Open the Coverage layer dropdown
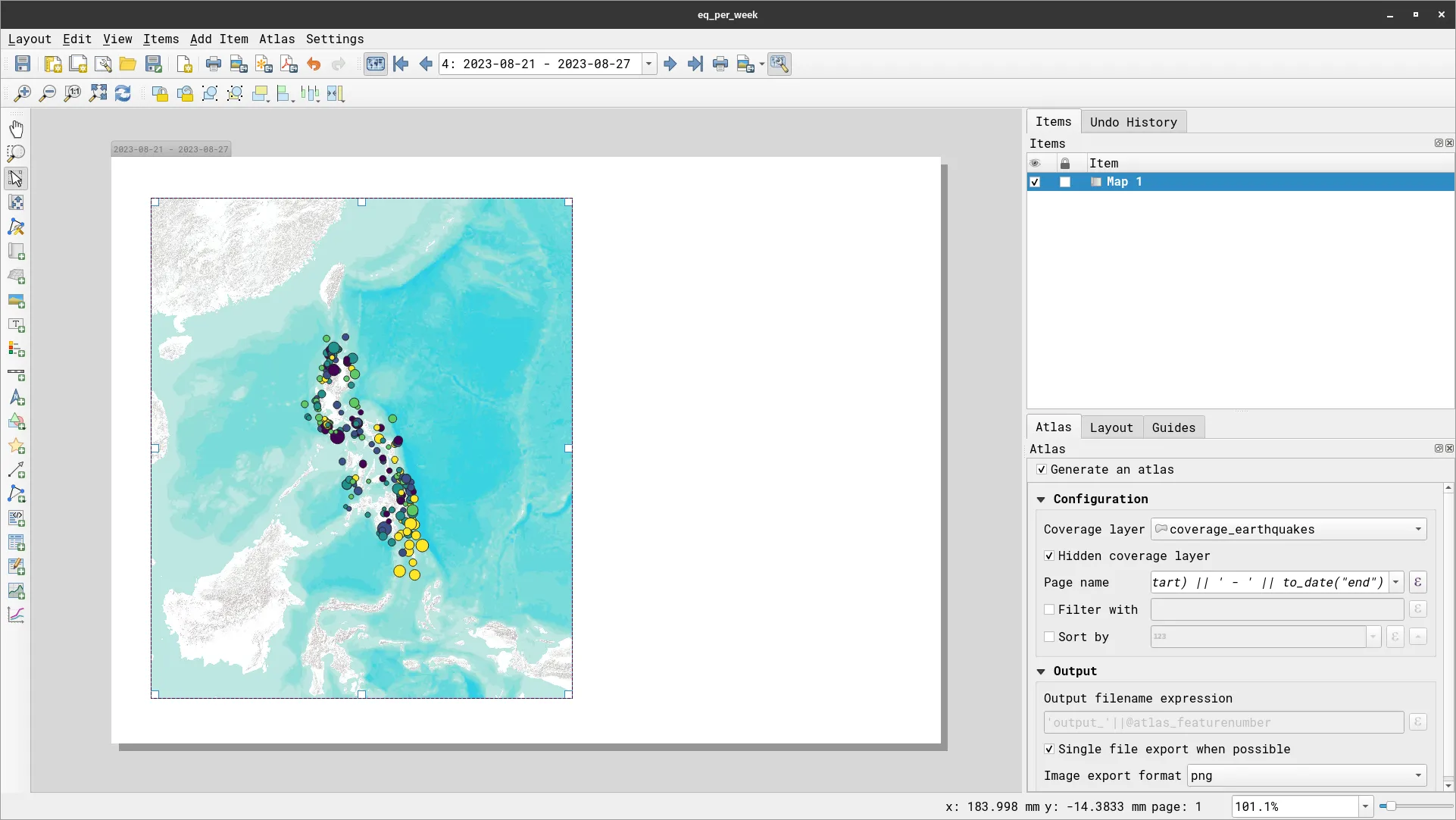Image resolution: width=1456 pixels, height=820 pixels. click(1417, 529)
